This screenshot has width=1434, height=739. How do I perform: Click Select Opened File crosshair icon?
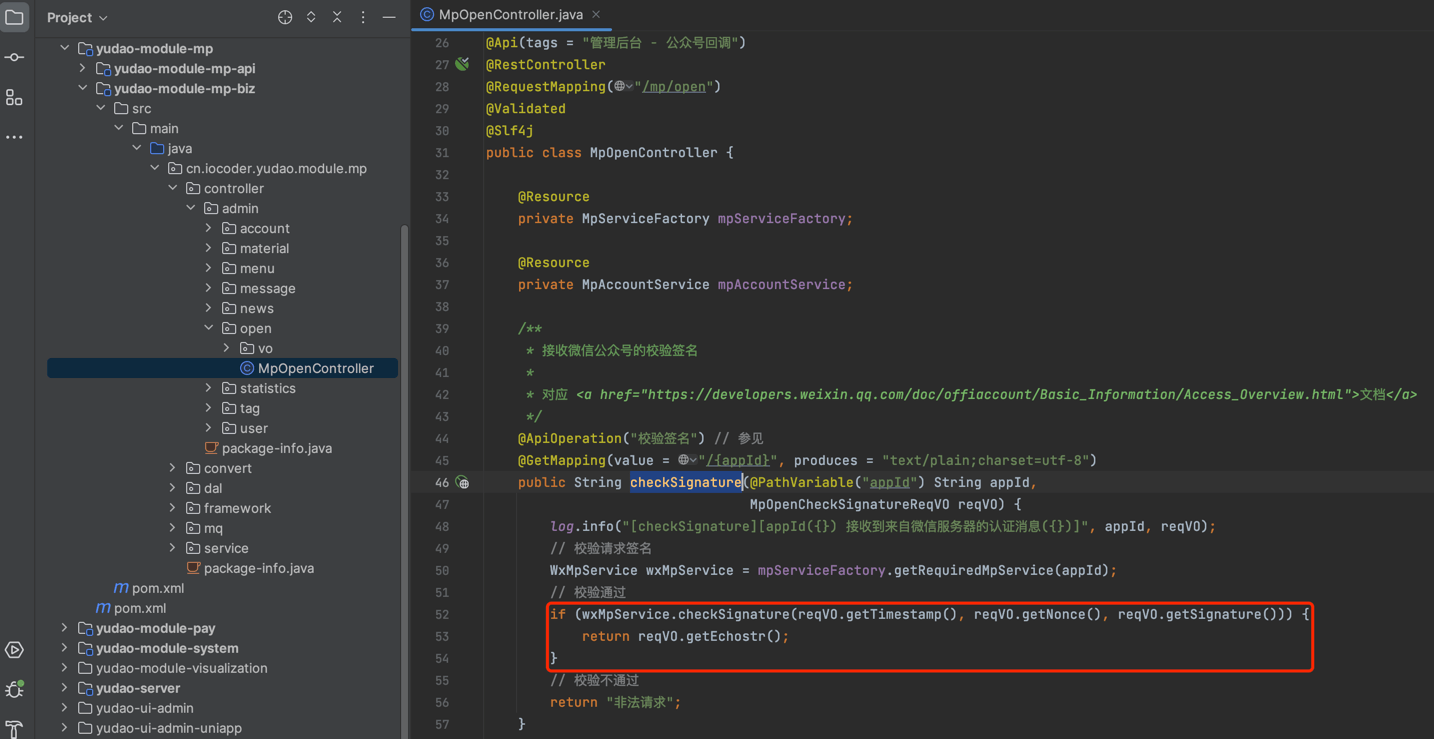pyautogui.click(x=285, y=17)
